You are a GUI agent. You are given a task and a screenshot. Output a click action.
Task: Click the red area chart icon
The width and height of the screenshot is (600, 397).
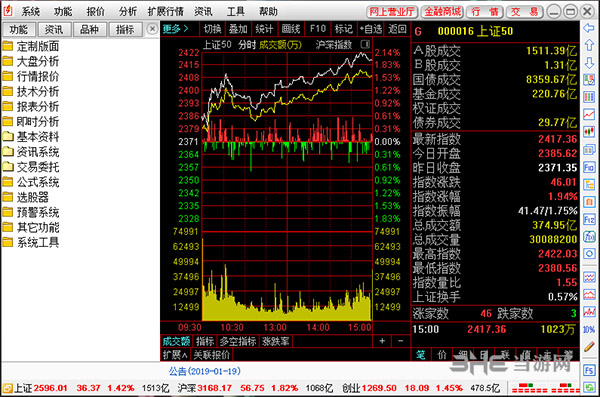(x=589, y=294)
